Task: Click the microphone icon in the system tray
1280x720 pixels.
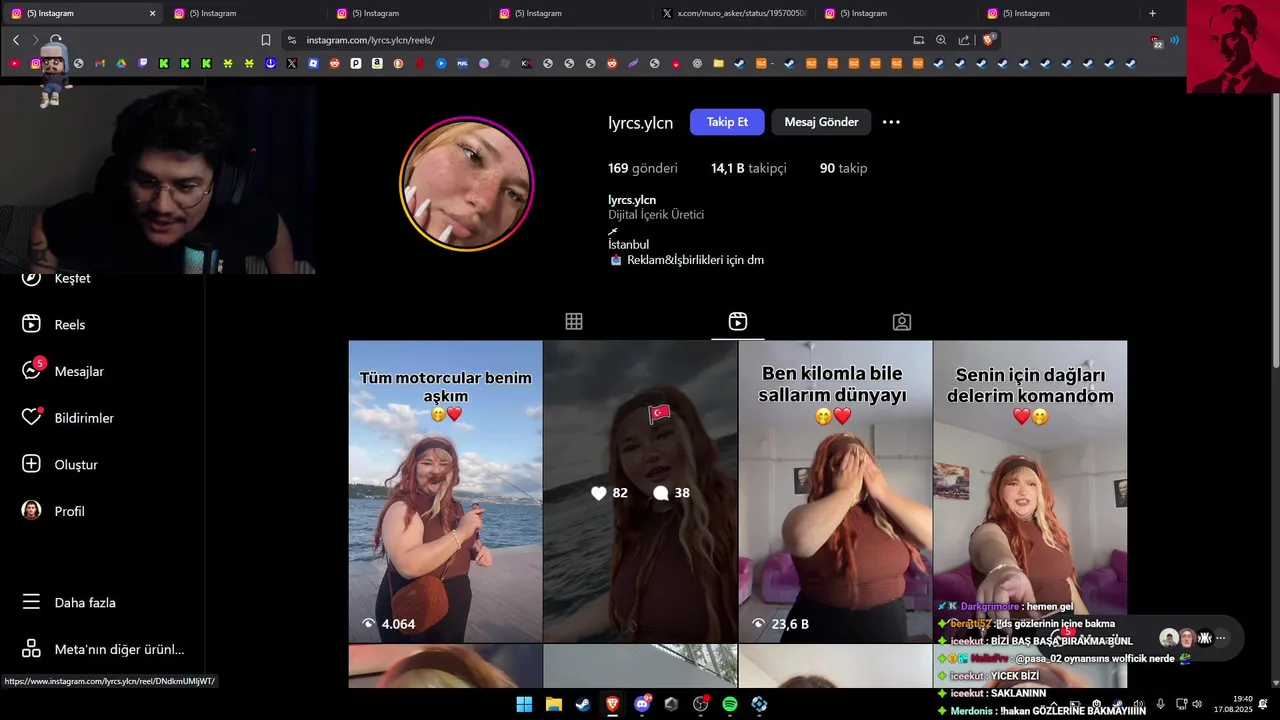Action: (1160, 704)
